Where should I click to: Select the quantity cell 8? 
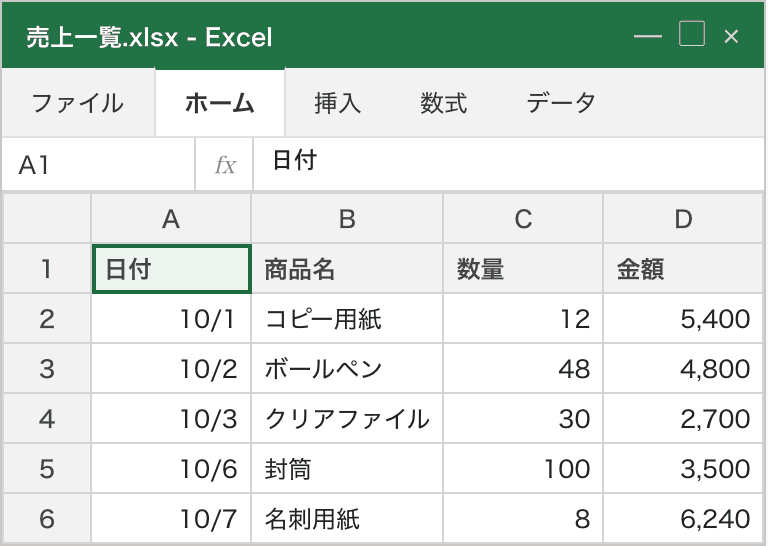[523, 518]
